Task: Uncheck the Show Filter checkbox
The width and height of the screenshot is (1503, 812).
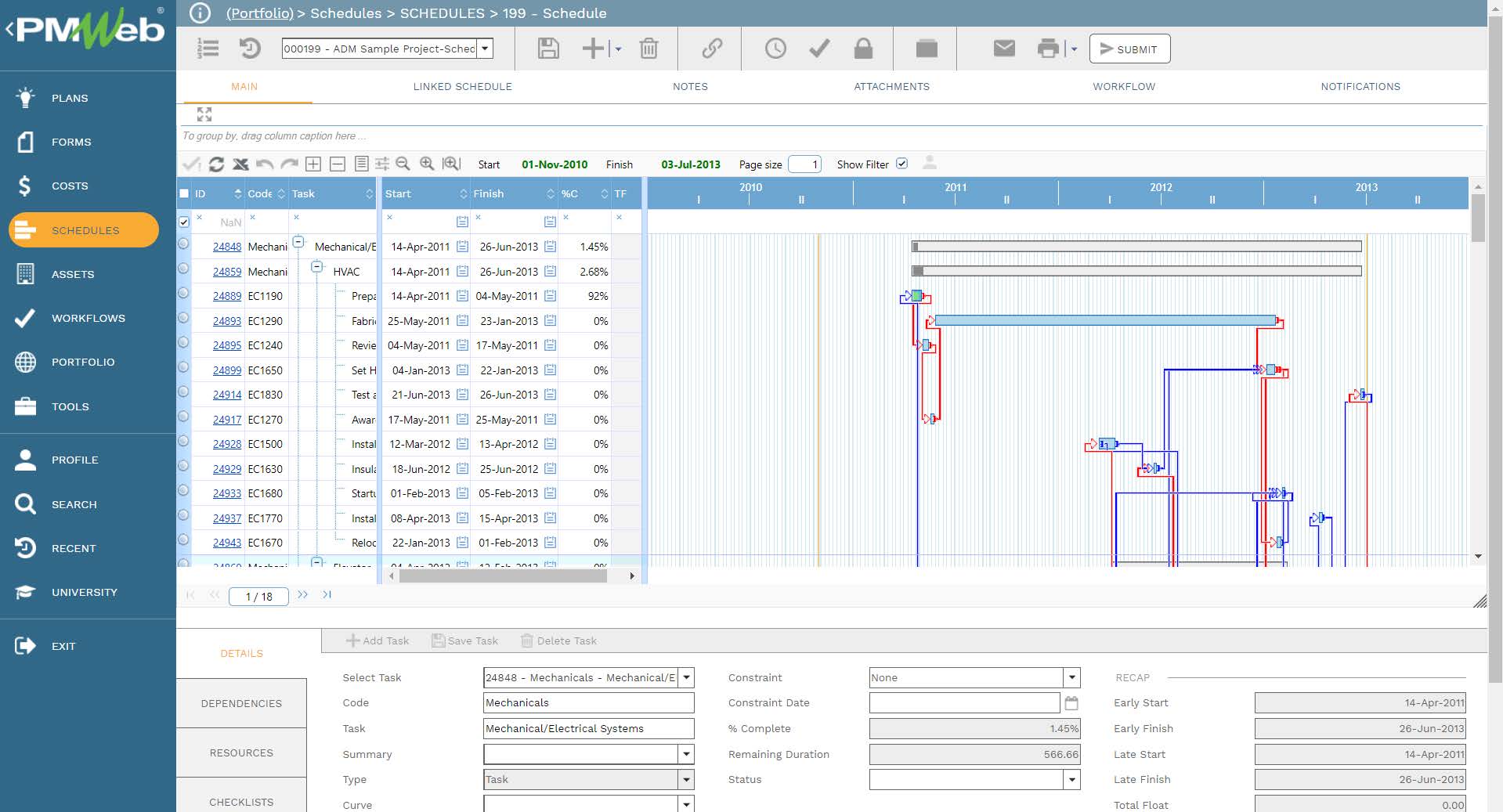Action: click(901, 164)
